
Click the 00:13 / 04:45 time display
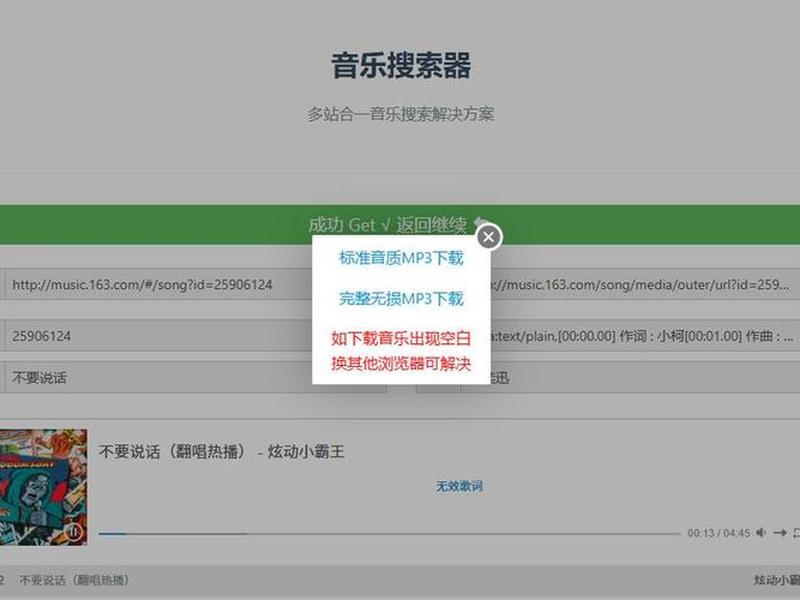[718, 533]
